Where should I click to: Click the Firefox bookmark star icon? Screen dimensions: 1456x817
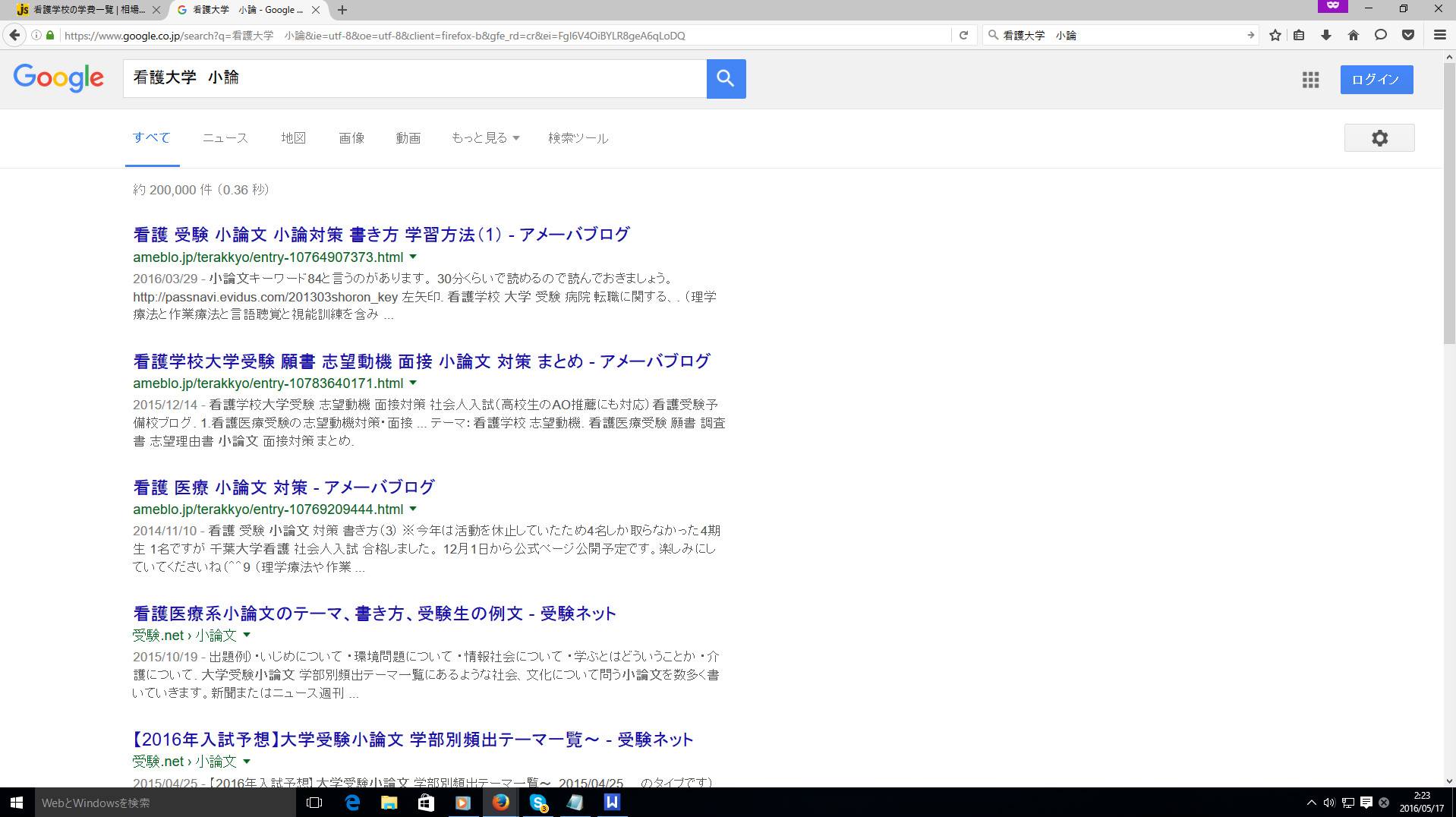[x=1275, y=36]
